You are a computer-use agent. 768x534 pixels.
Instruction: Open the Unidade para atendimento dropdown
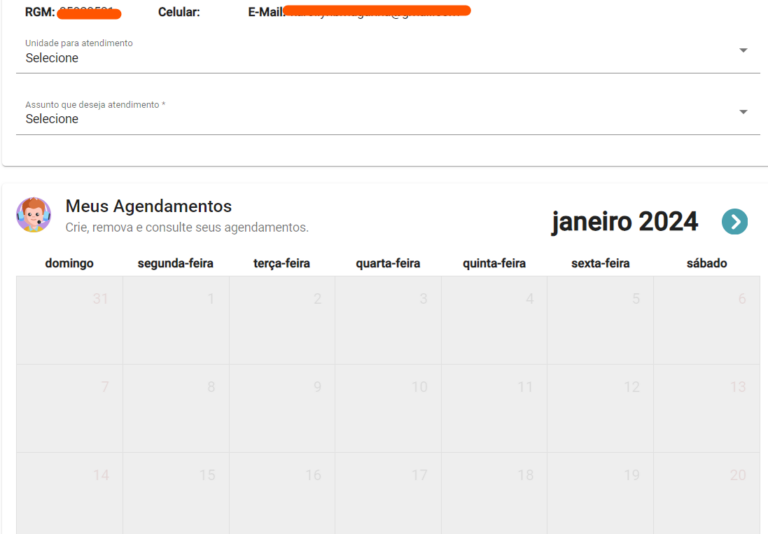point(380,58)
